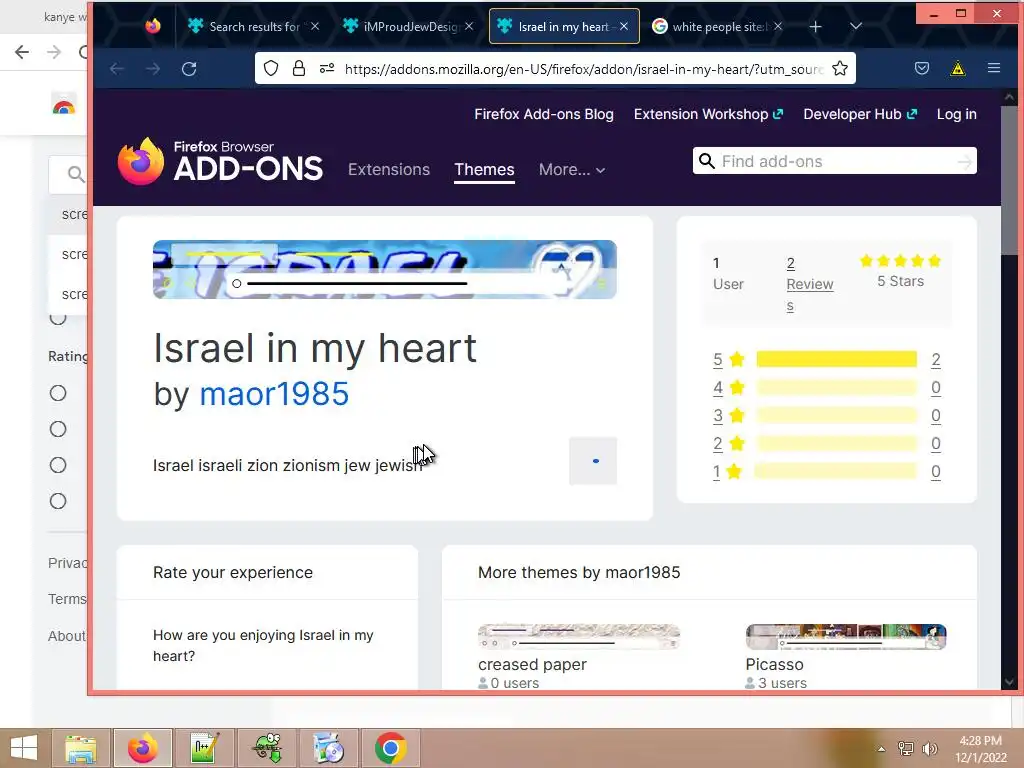Click the disc installer taskbar icon
The image size is (1024, 768).
[328, 748]
